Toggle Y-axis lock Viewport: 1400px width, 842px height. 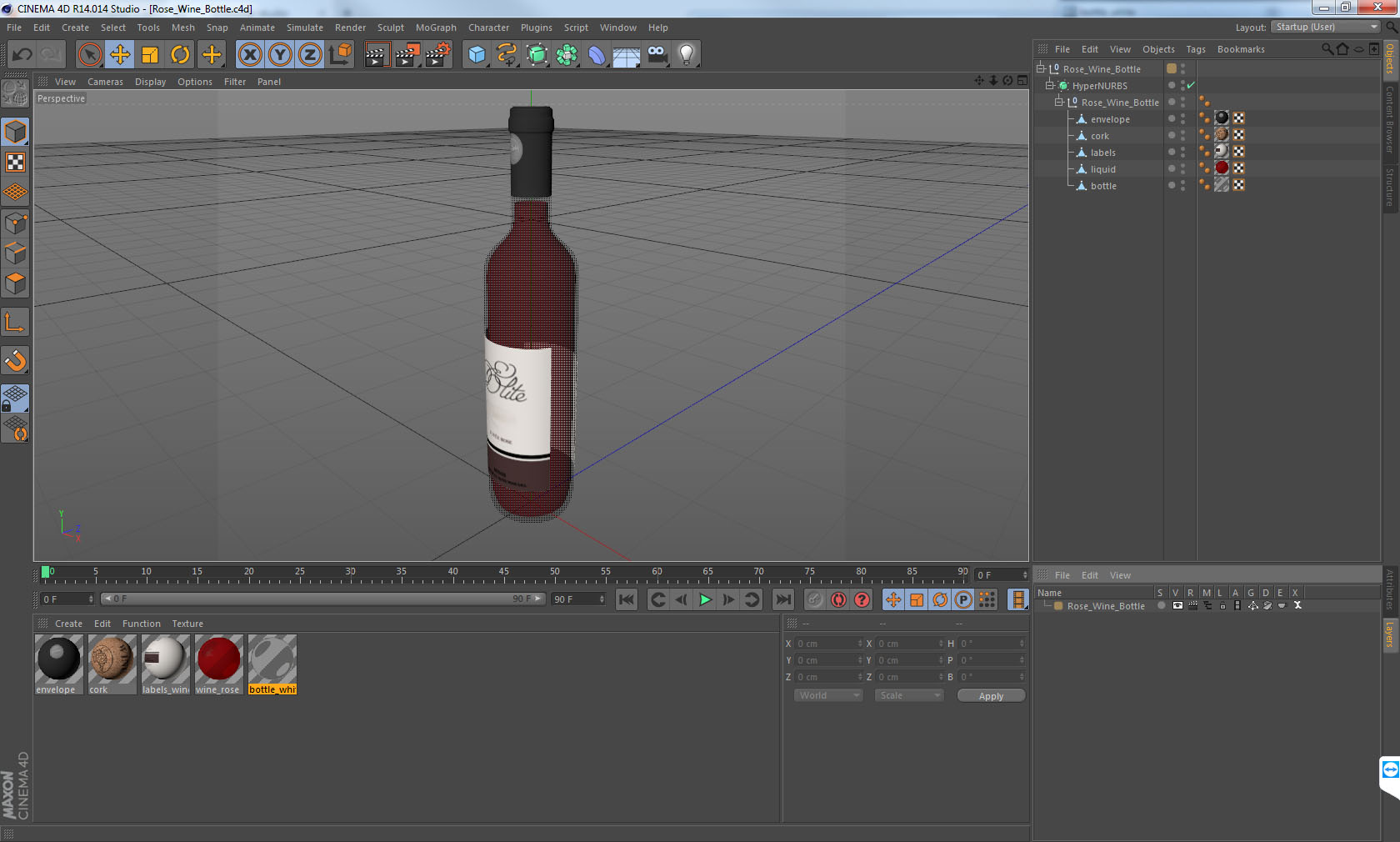tap(280, 55)
